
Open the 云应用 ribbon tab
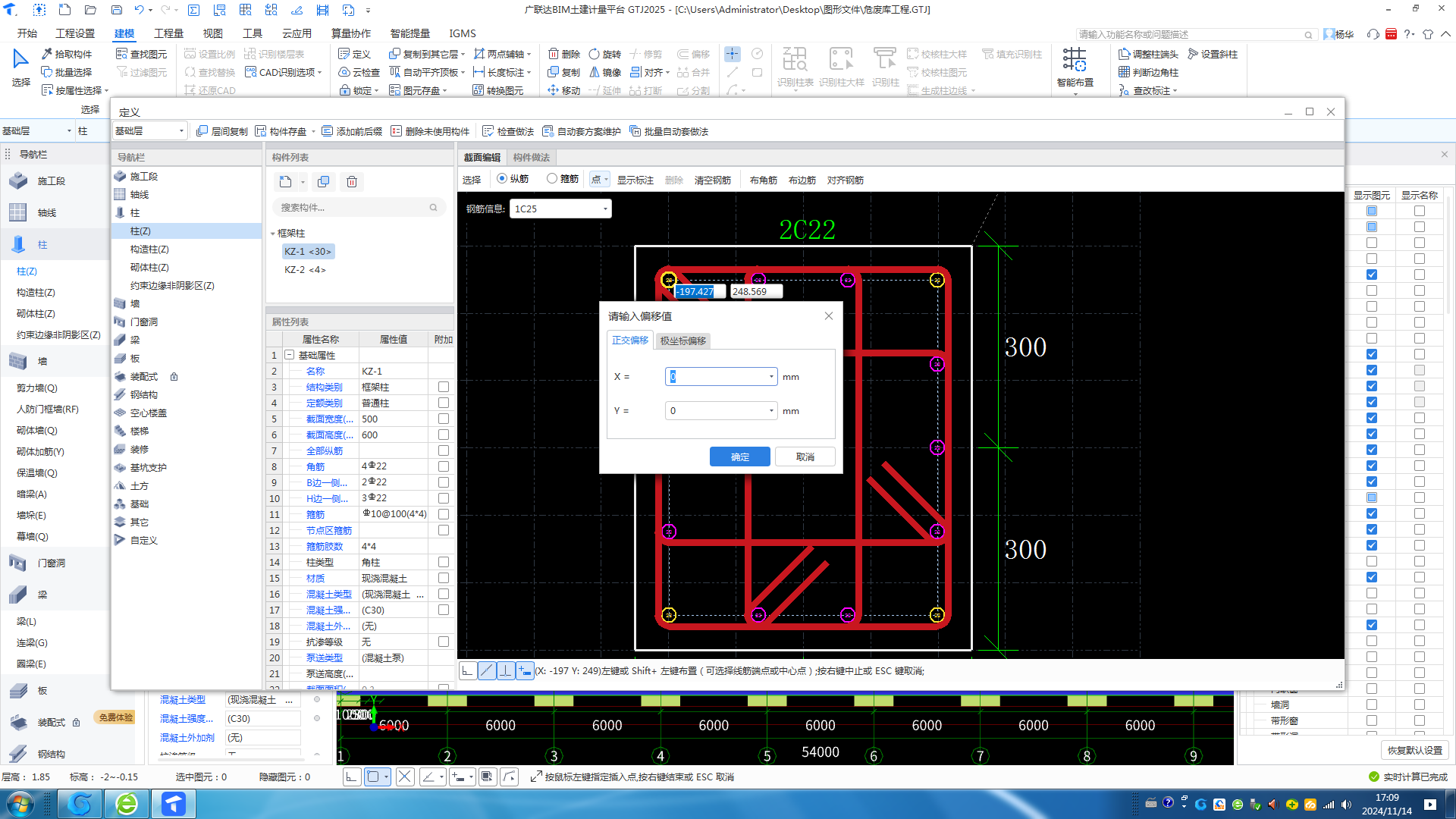click(x=297, y=33)
